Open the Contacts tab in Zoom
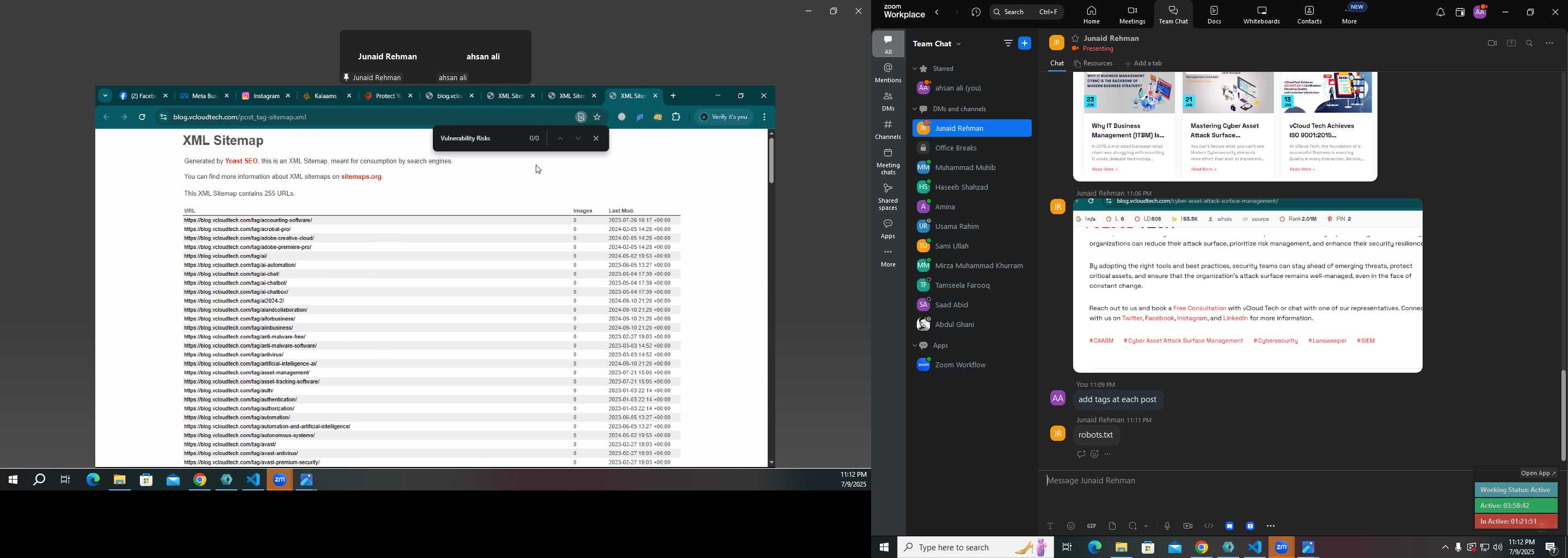The height and width of the screenshot is (558, 1568). [x=1309, y=15]
